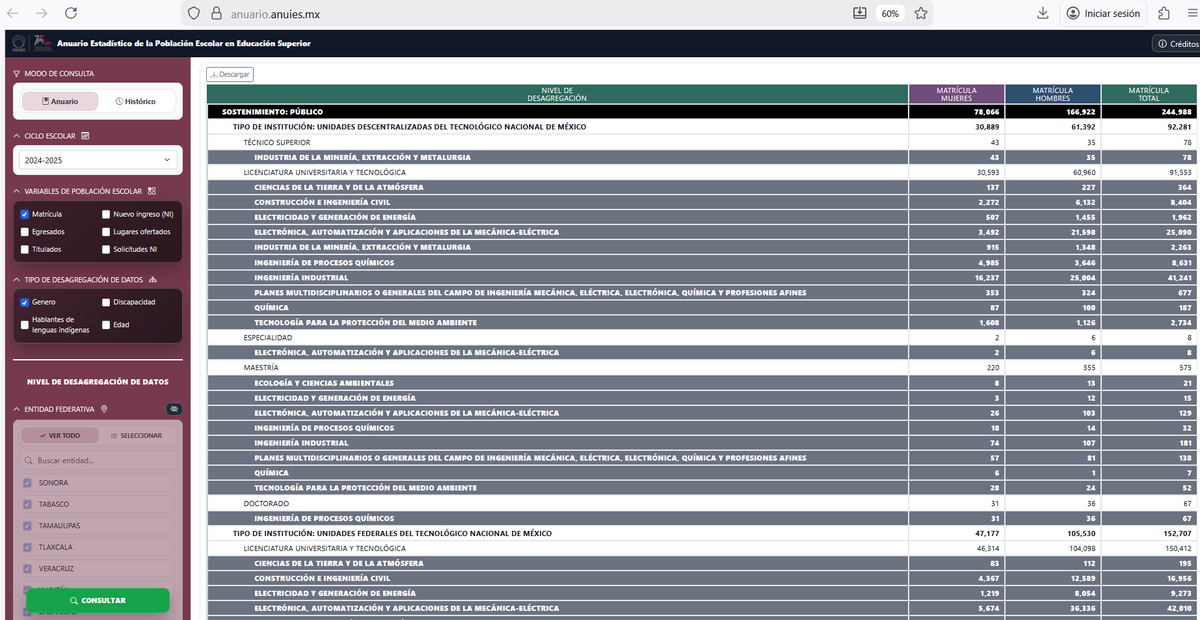Switch to SELECCIONAR entity option
The height and width of the screenshot is (620, 1200).
pos(136,435)
